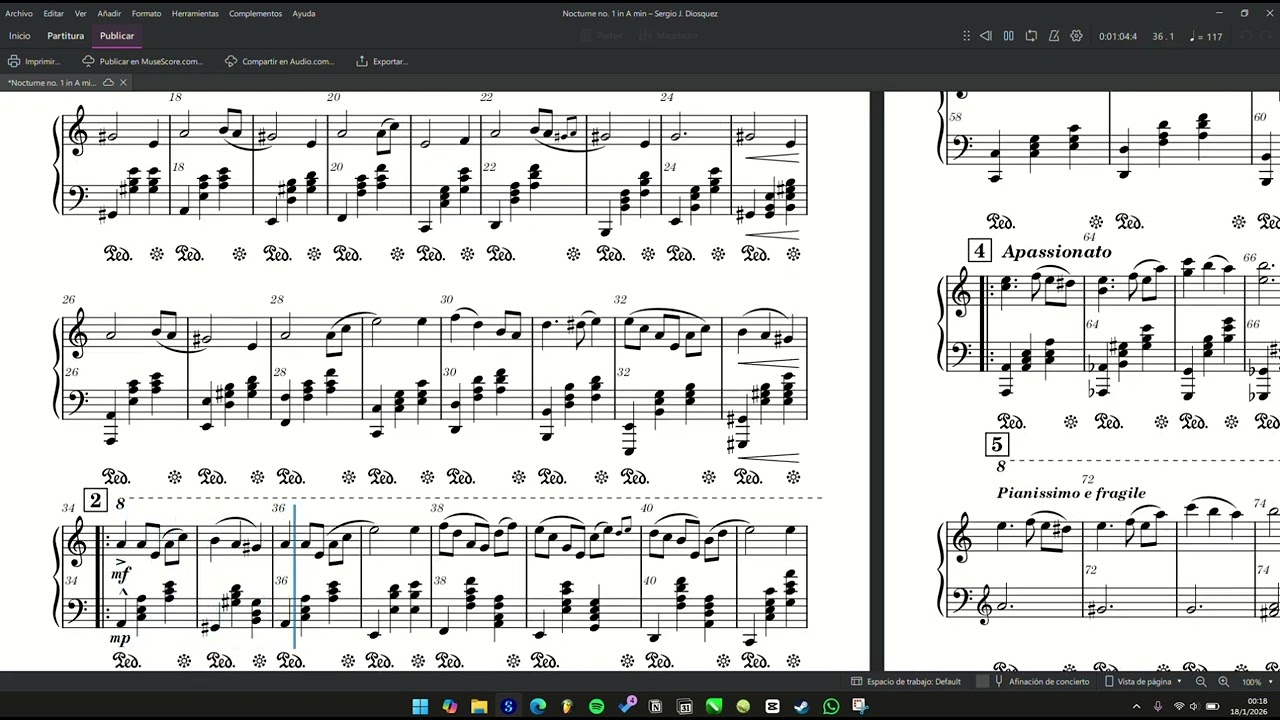1280x720 pixels.
Task: Select rehearsal mark 4 in the score
Action: click(x=979, y=251)
